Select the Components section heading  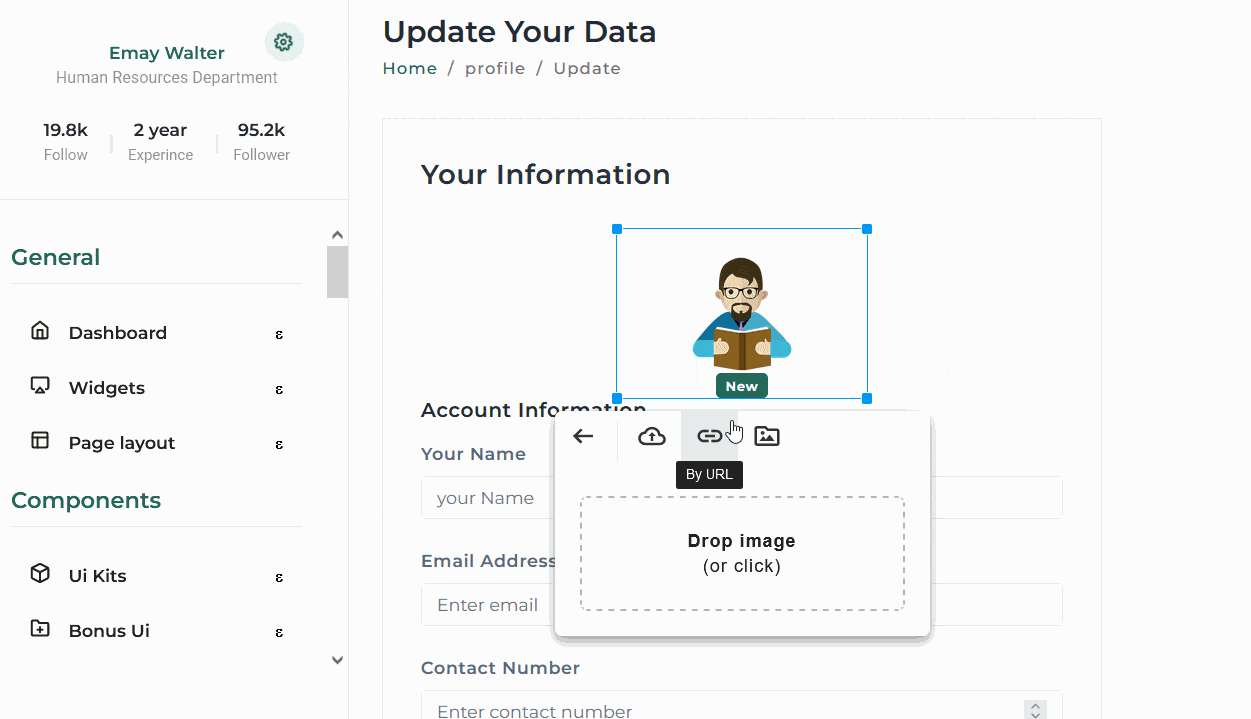tap(86, 500)
